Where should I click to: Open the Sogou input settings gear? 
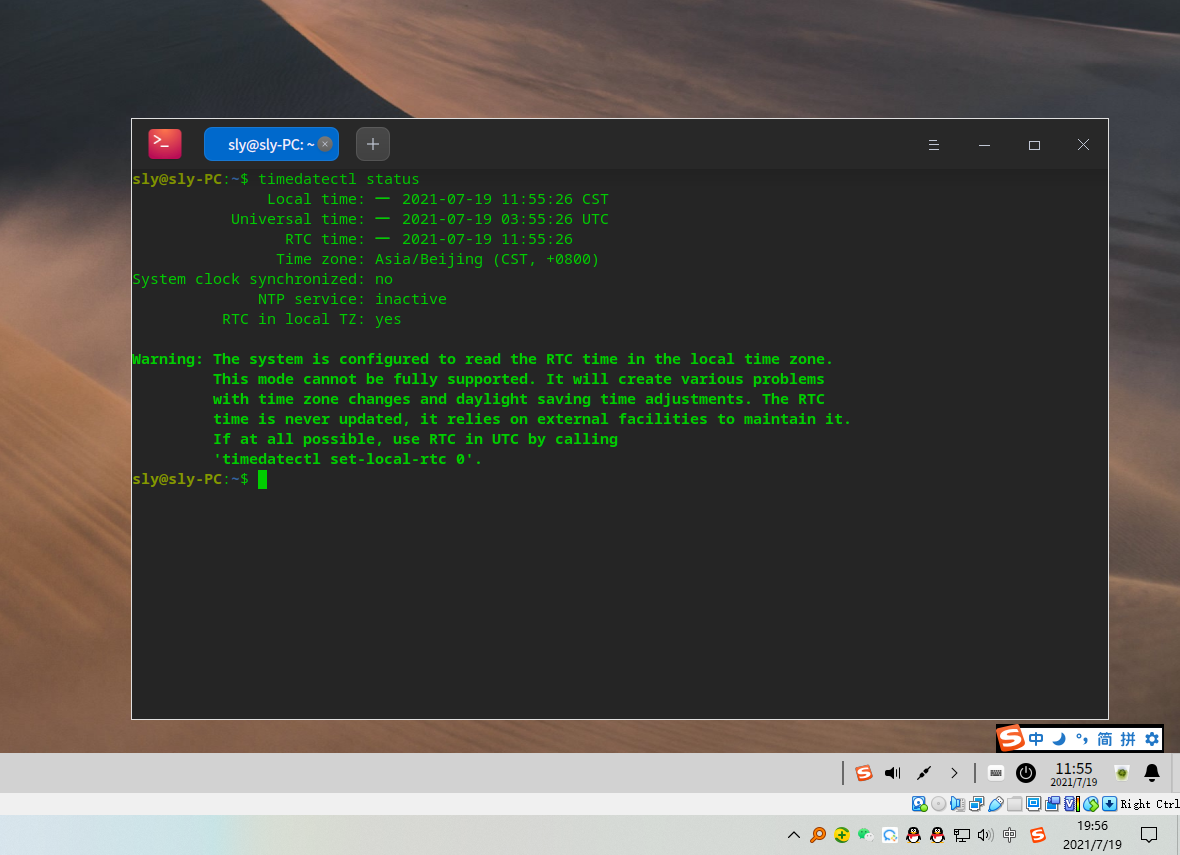(1151, 739)
